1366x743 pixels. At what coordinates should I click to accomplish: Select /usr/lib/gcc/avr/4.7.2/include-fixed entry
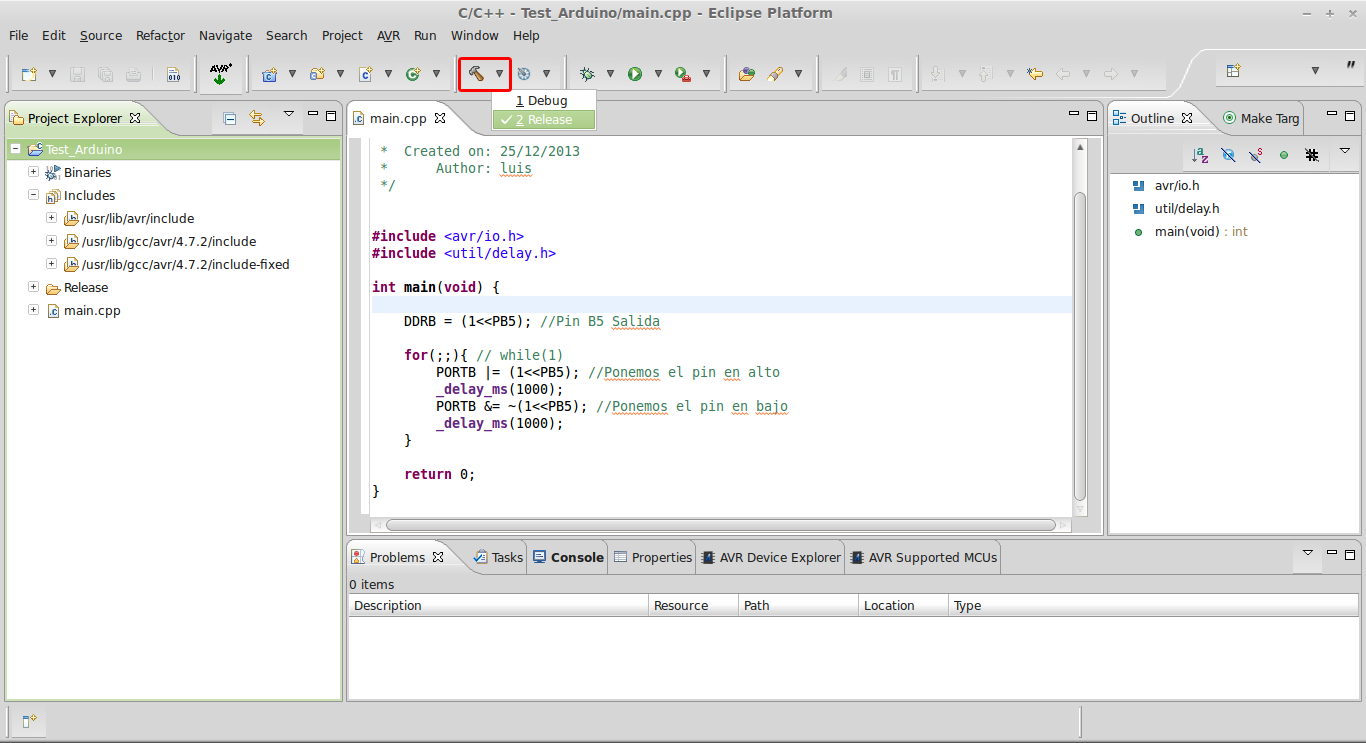(x=186, y=264)
